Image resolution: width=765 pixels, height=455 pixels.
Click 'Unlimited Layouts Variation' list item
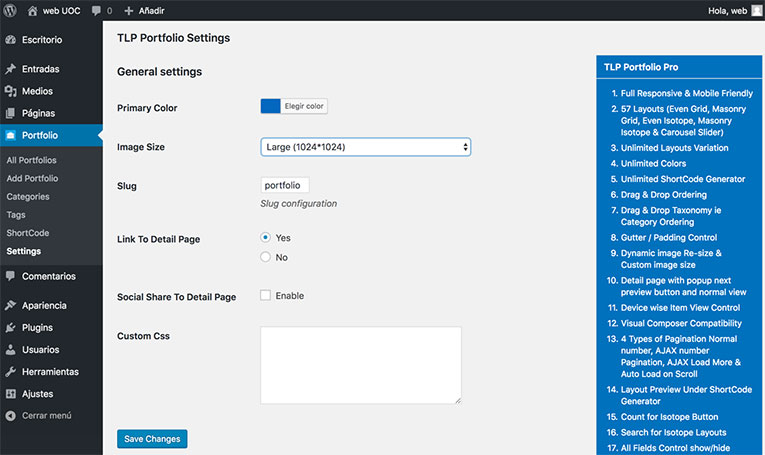674,148
